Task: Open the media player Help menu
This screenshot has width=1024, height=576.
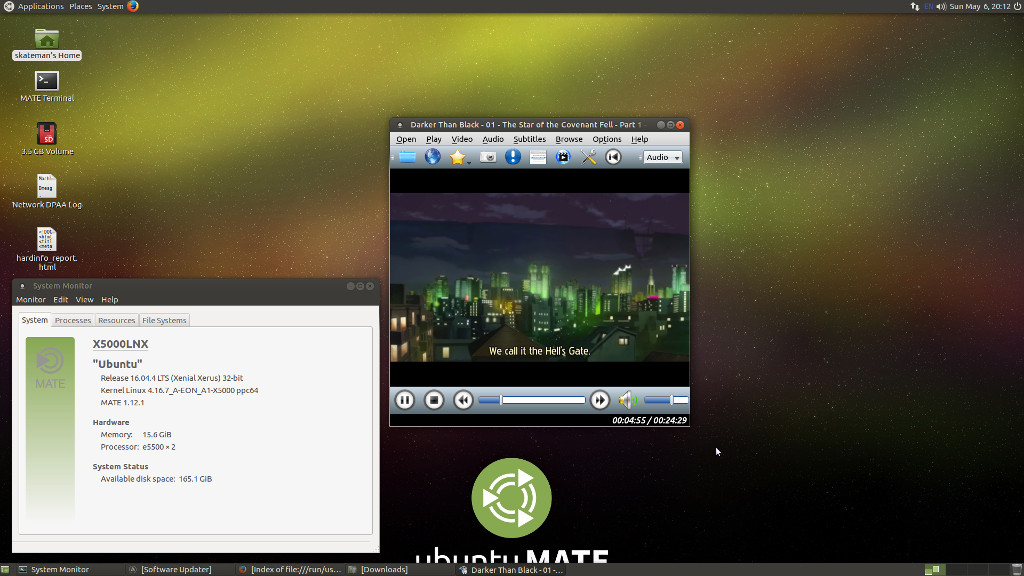Action: tap(639, 139)
